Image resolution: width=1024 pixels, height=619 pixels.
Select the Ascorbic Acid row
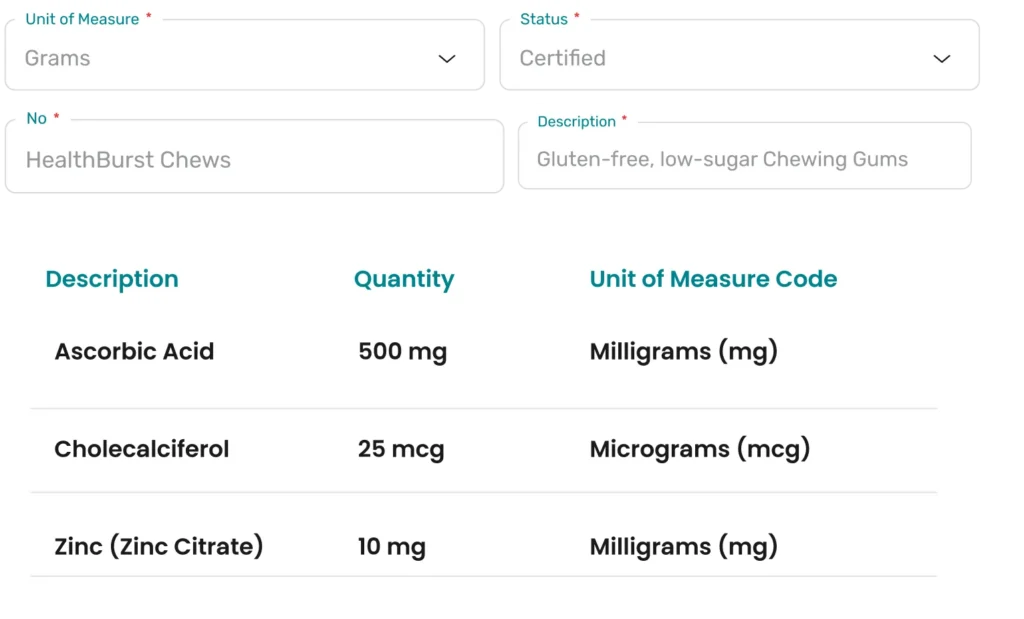click(134, 351)
